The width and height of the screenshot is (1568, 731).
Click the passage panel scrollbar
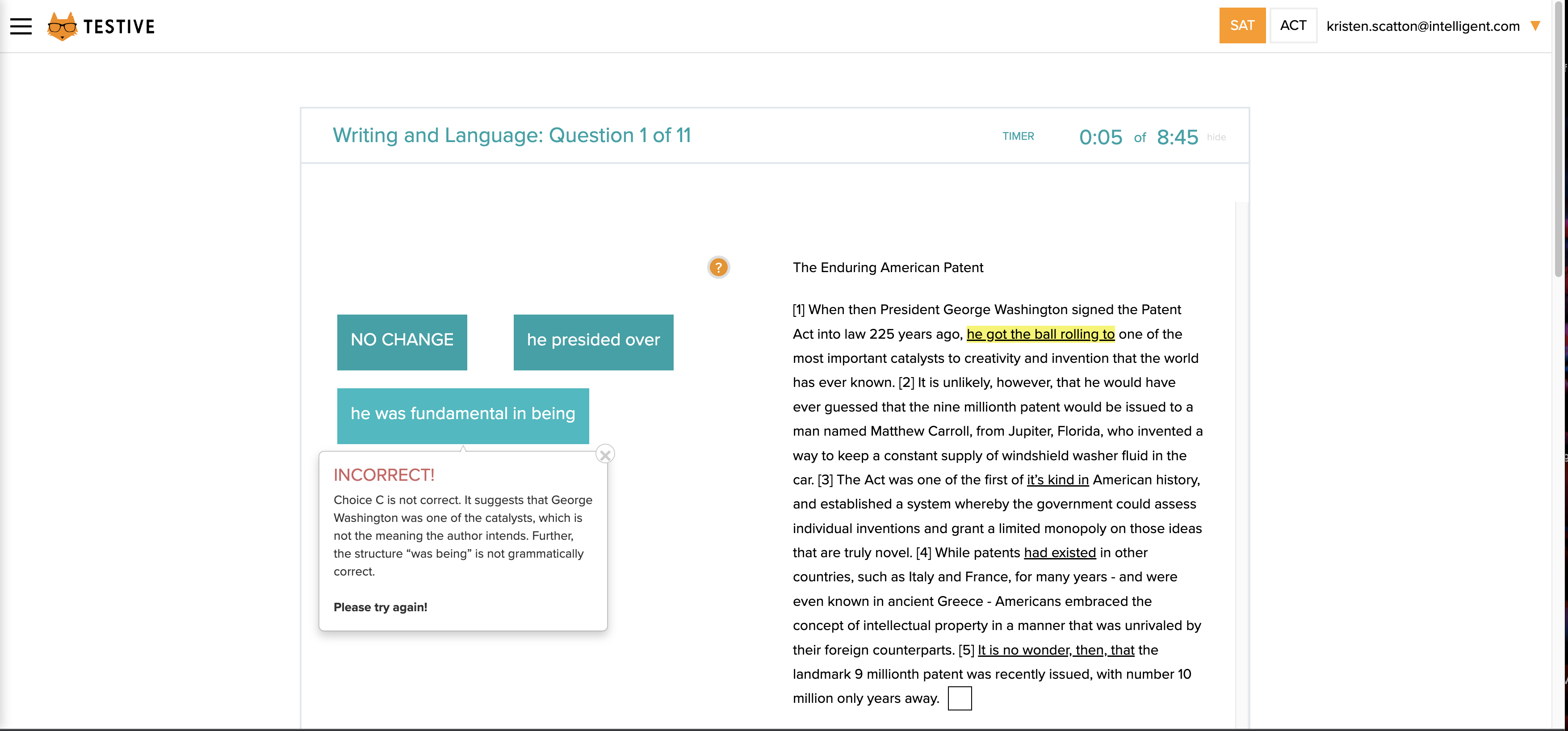point(1241,462)
